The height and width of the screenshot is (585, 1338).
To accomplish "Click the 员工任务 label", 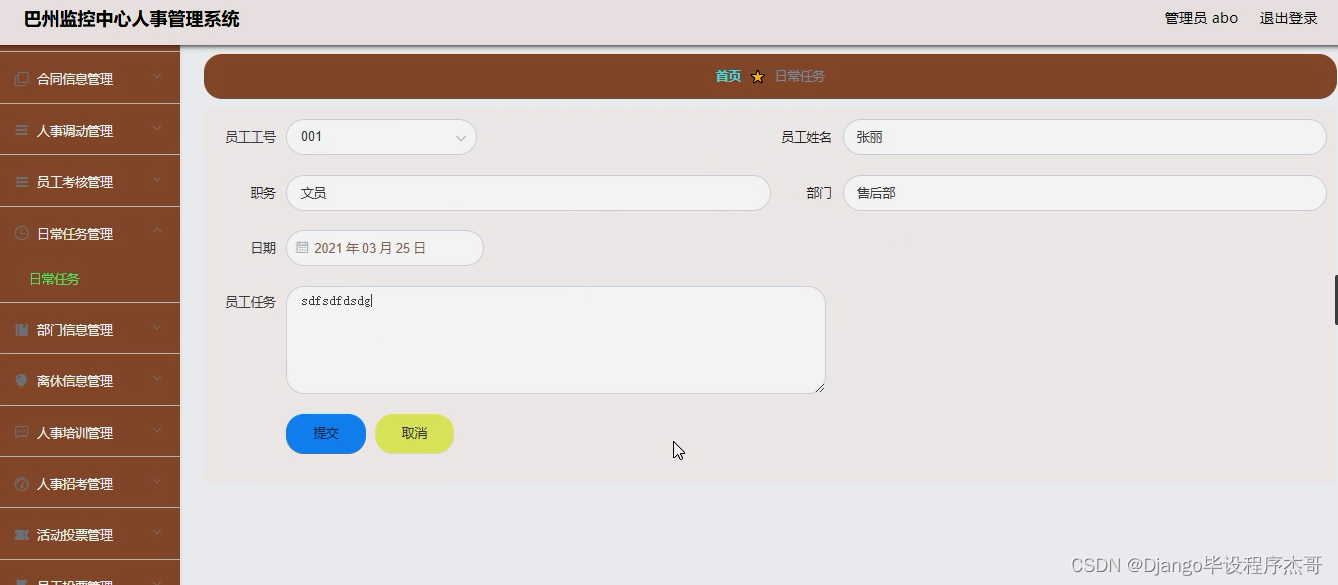I will [x=250, y=302].
